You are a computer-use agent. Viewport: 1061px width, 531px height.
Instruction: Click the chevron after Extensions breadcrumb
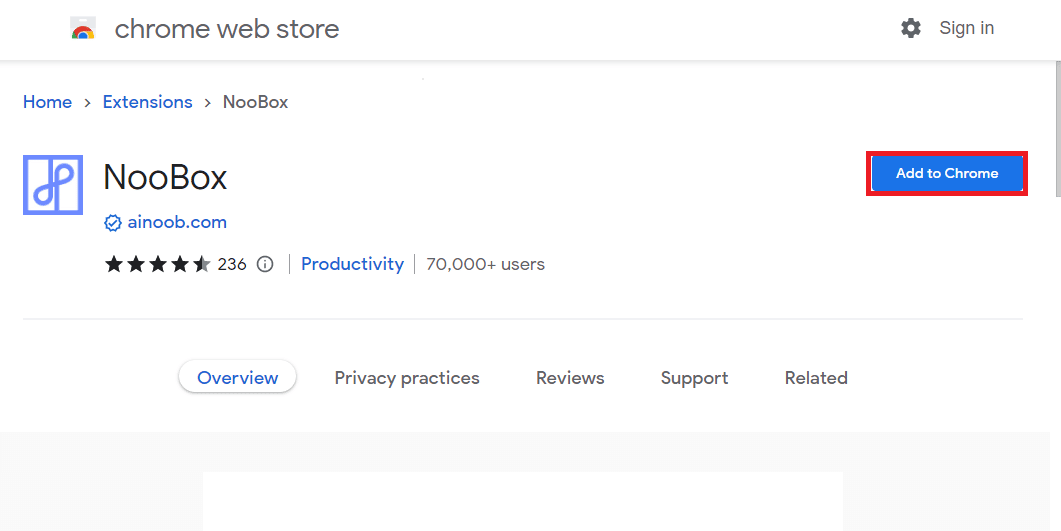coord(208,103)
